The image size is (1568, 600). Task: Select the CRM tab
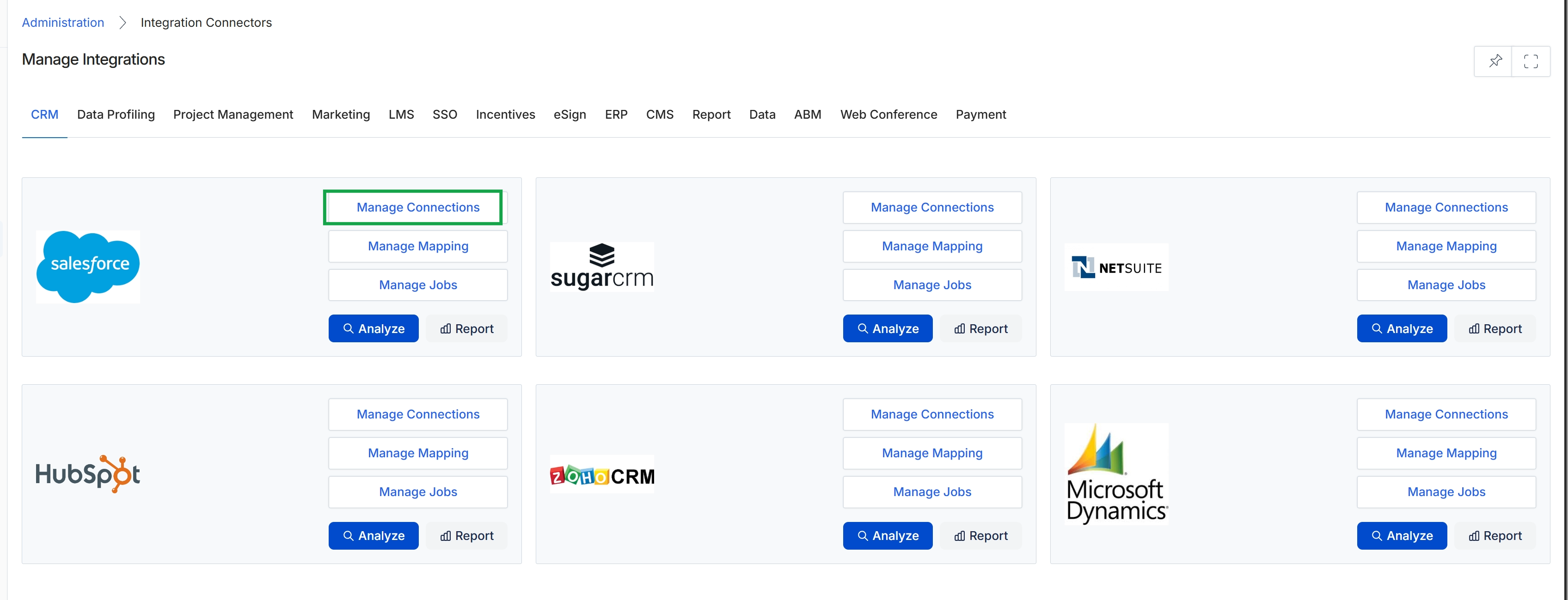[44, 114]
